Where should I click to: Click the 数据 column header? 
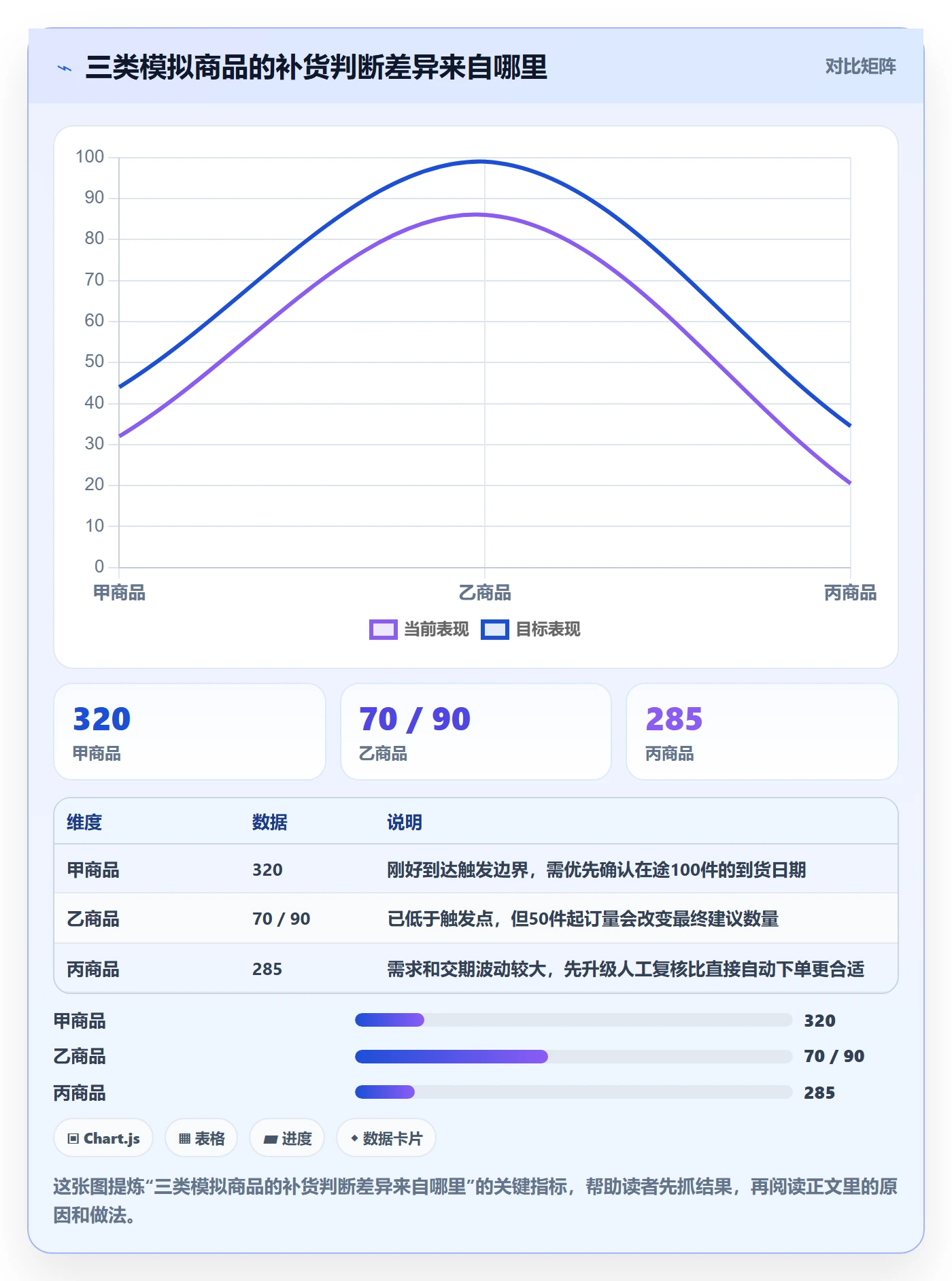269,823
